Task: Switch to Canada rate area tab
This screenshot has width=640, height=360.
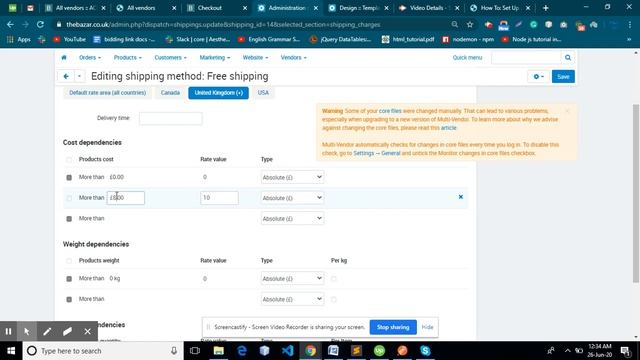Action: 170,93
